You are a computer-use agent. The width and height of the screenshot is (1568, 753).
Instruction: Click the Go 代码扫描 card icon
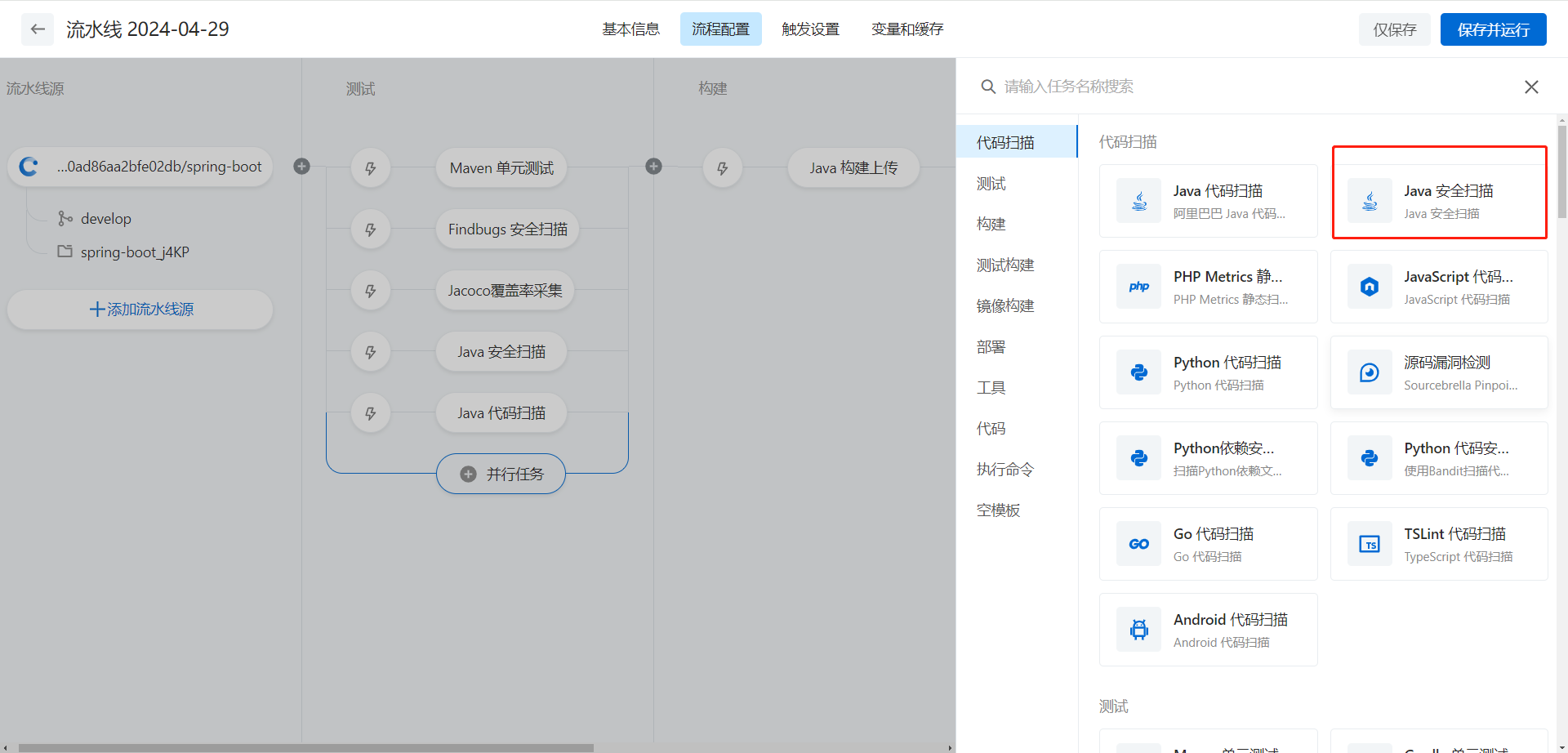point(1139,544)
